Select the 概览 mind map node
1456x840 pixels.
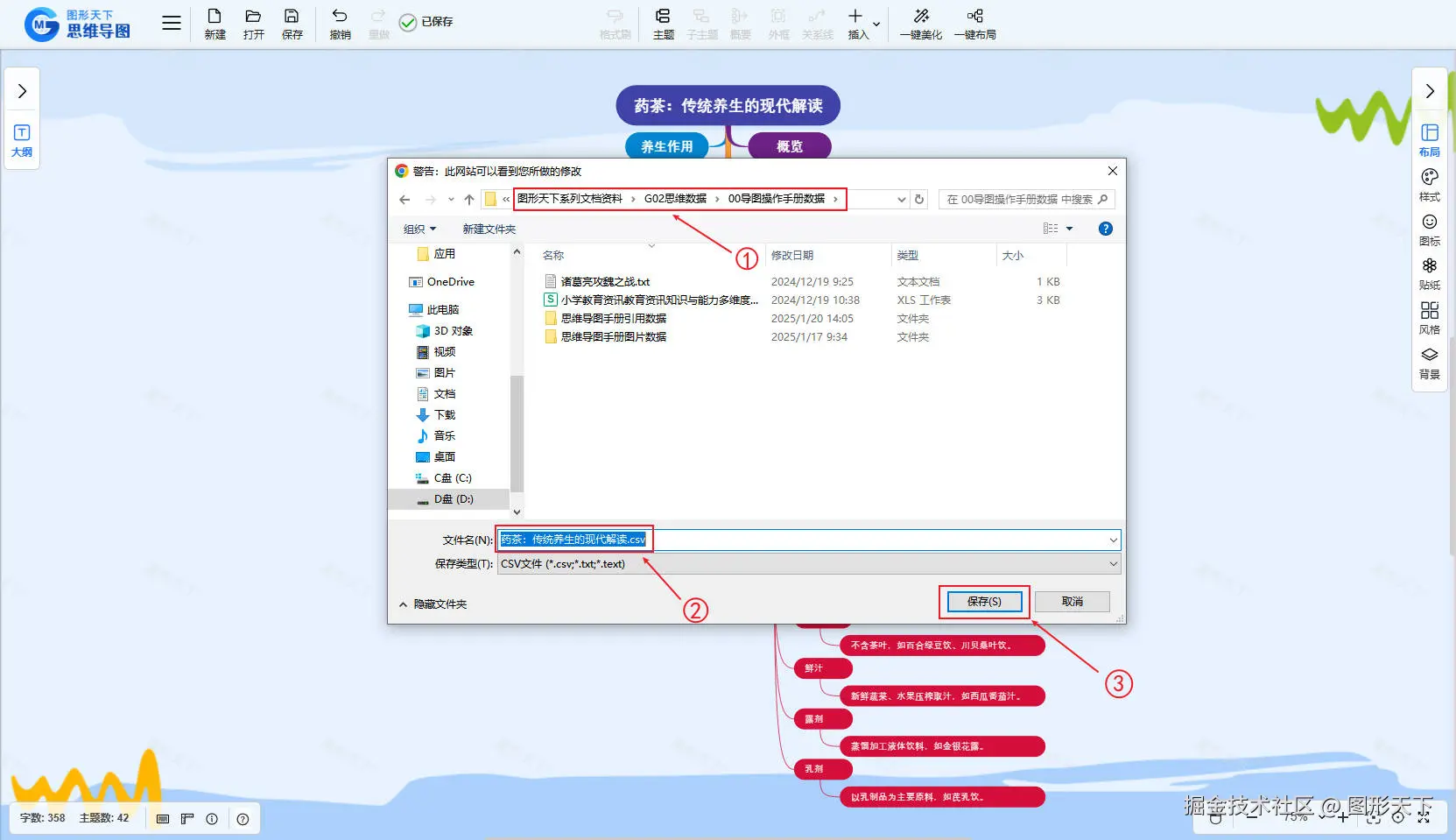click(x=790, y=146)
